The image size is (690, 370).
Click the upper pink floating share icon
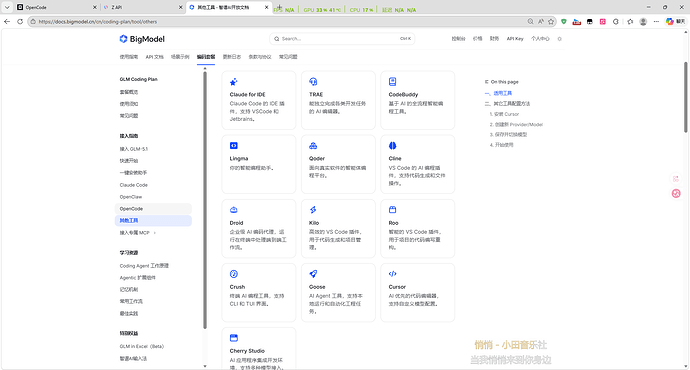(x=676, y=179)
